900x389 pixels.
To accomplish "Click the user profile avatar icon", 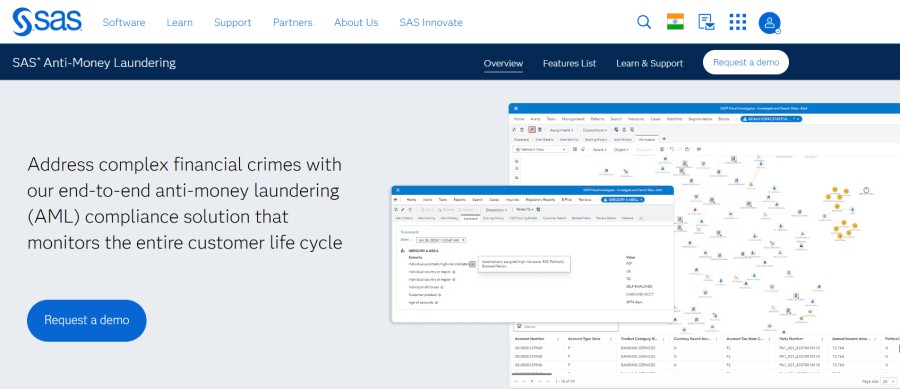I will tap(769, 23).
